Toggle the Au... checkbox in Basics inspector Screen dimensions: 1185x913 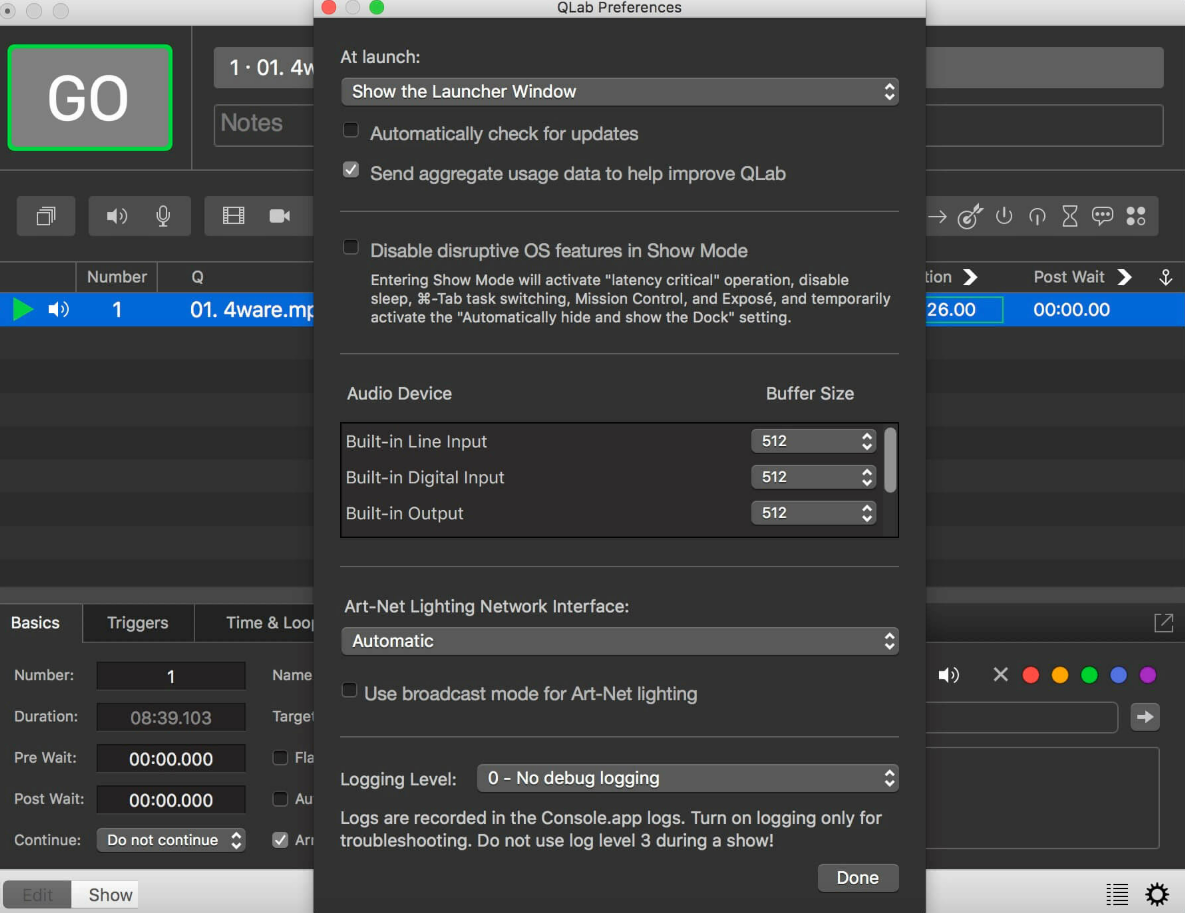pyautogui.click(x=280, y=799)
